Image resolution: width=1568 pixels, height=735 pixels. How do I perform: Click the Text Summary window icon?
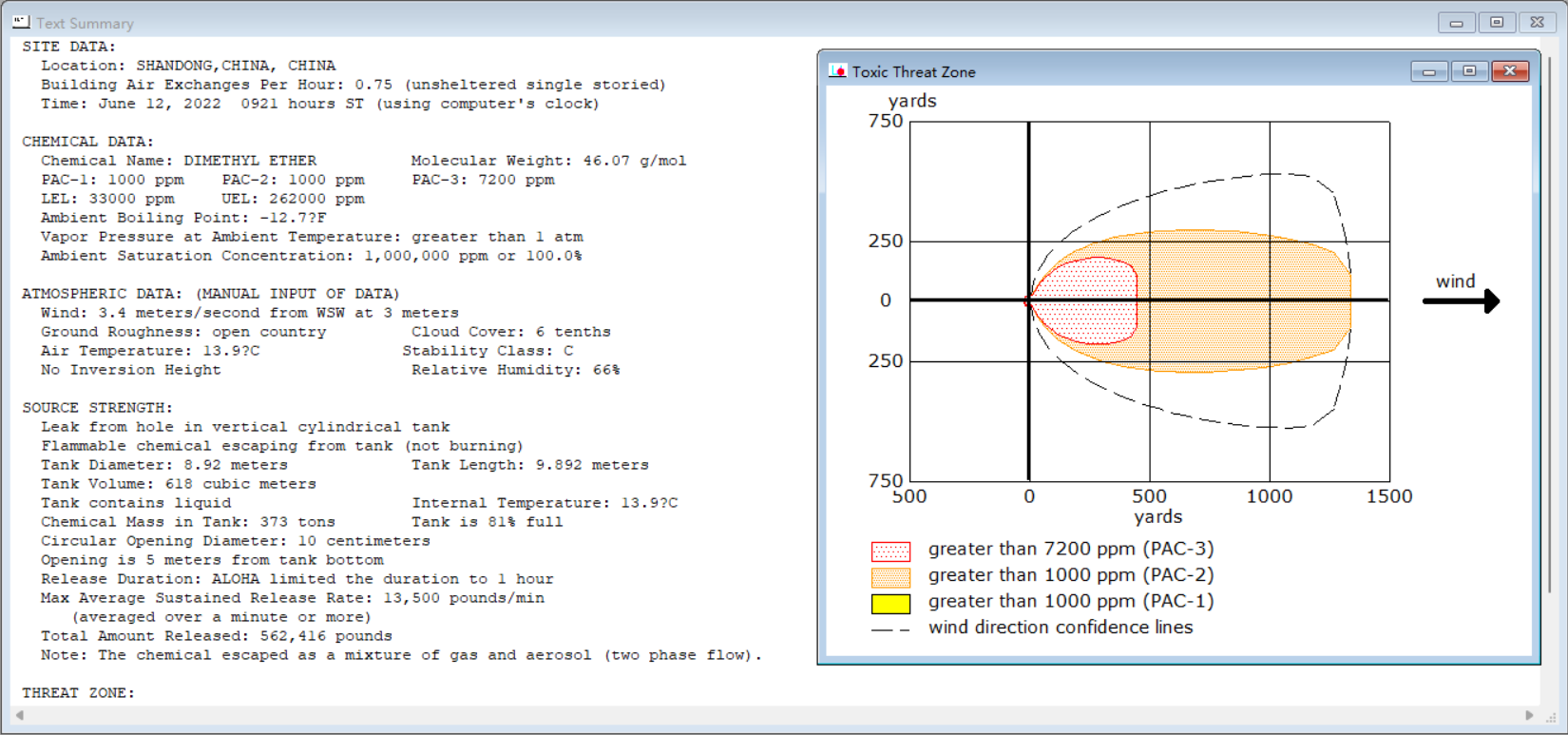pos(21,22)
